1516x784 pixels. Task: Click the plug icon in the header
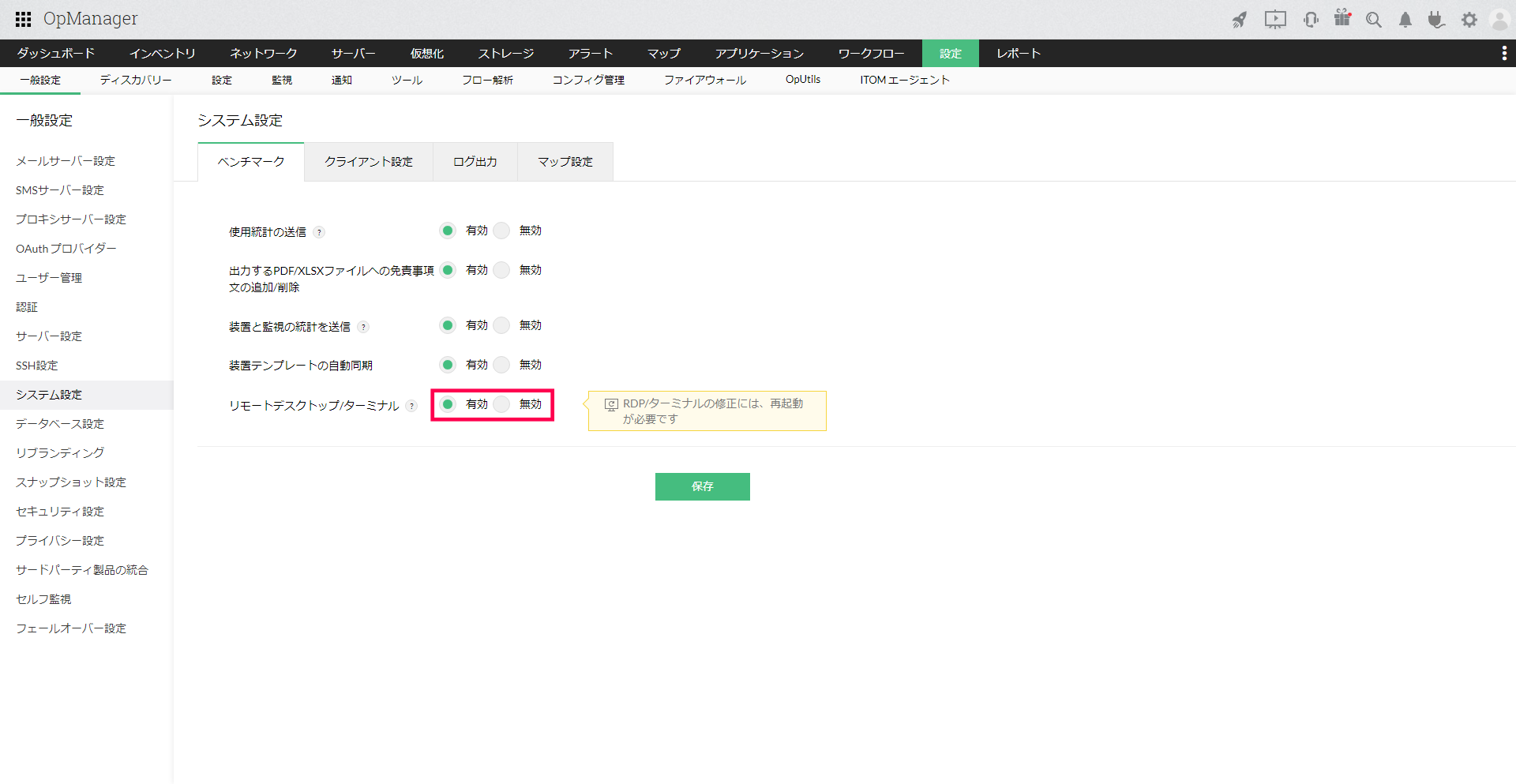point(1436,20)
